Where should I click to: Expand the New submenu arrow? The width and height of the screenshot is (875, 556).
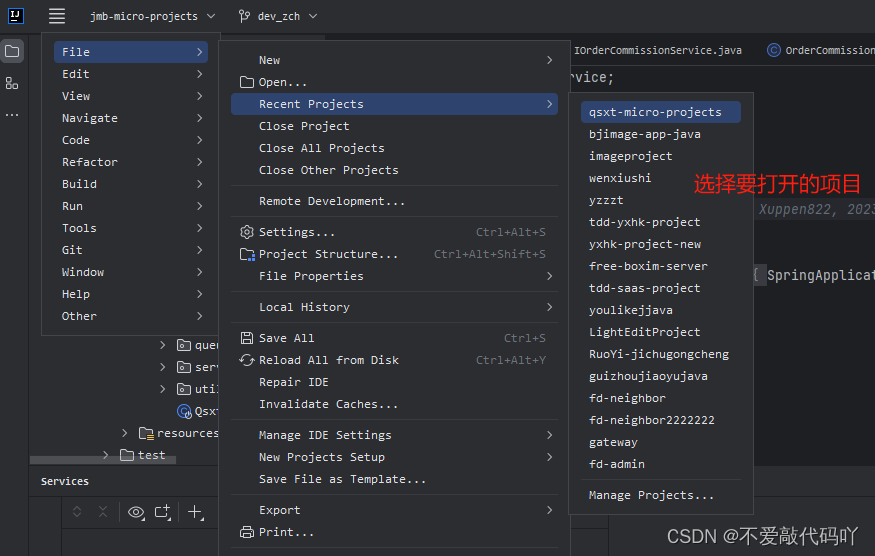point(550,60)
